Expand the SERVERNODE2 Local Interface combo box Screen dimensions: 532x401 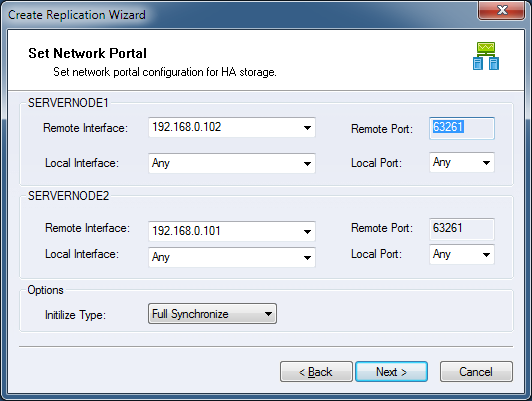232,257
